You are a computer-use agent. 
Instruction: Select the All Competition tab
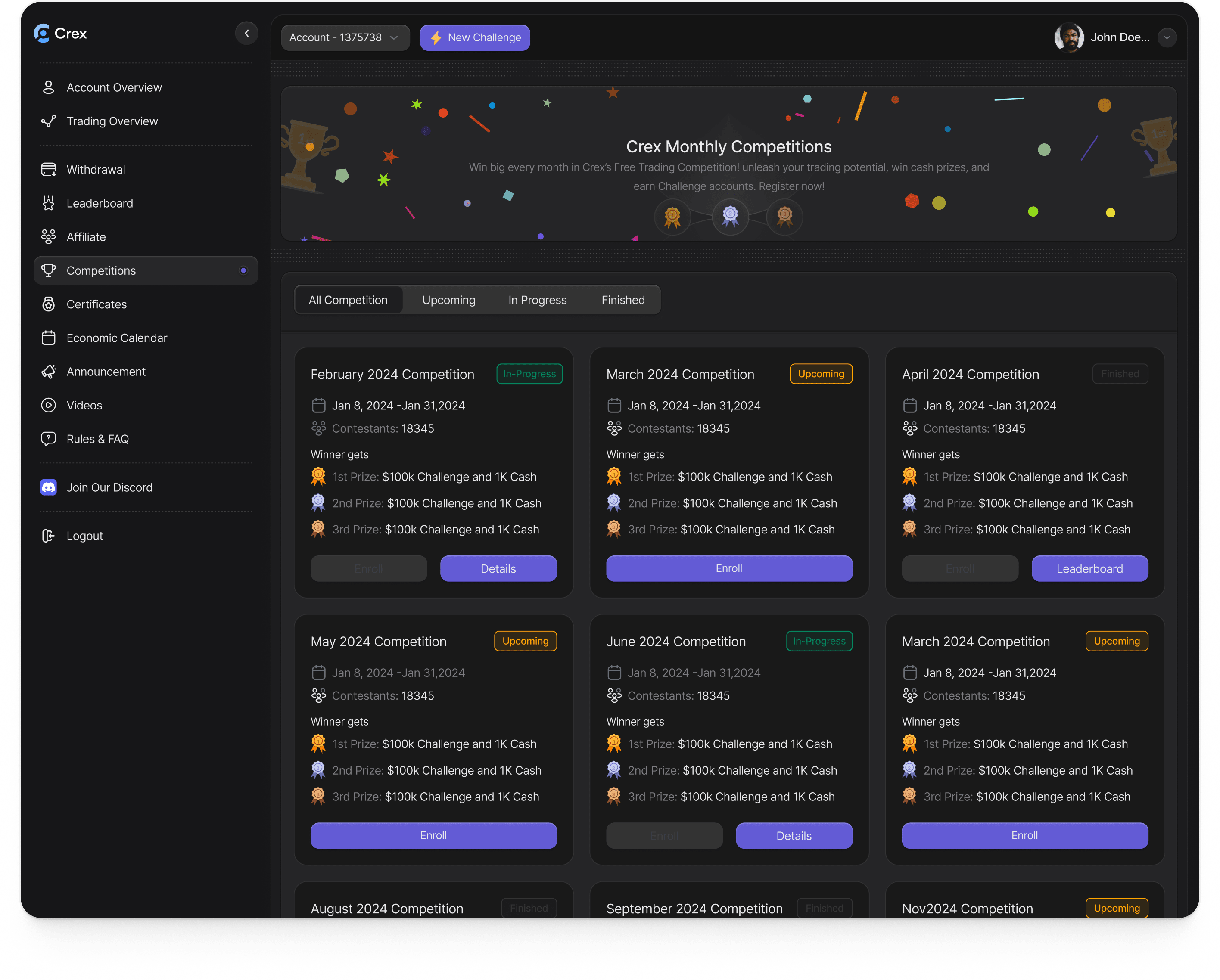tap(348, 300)
